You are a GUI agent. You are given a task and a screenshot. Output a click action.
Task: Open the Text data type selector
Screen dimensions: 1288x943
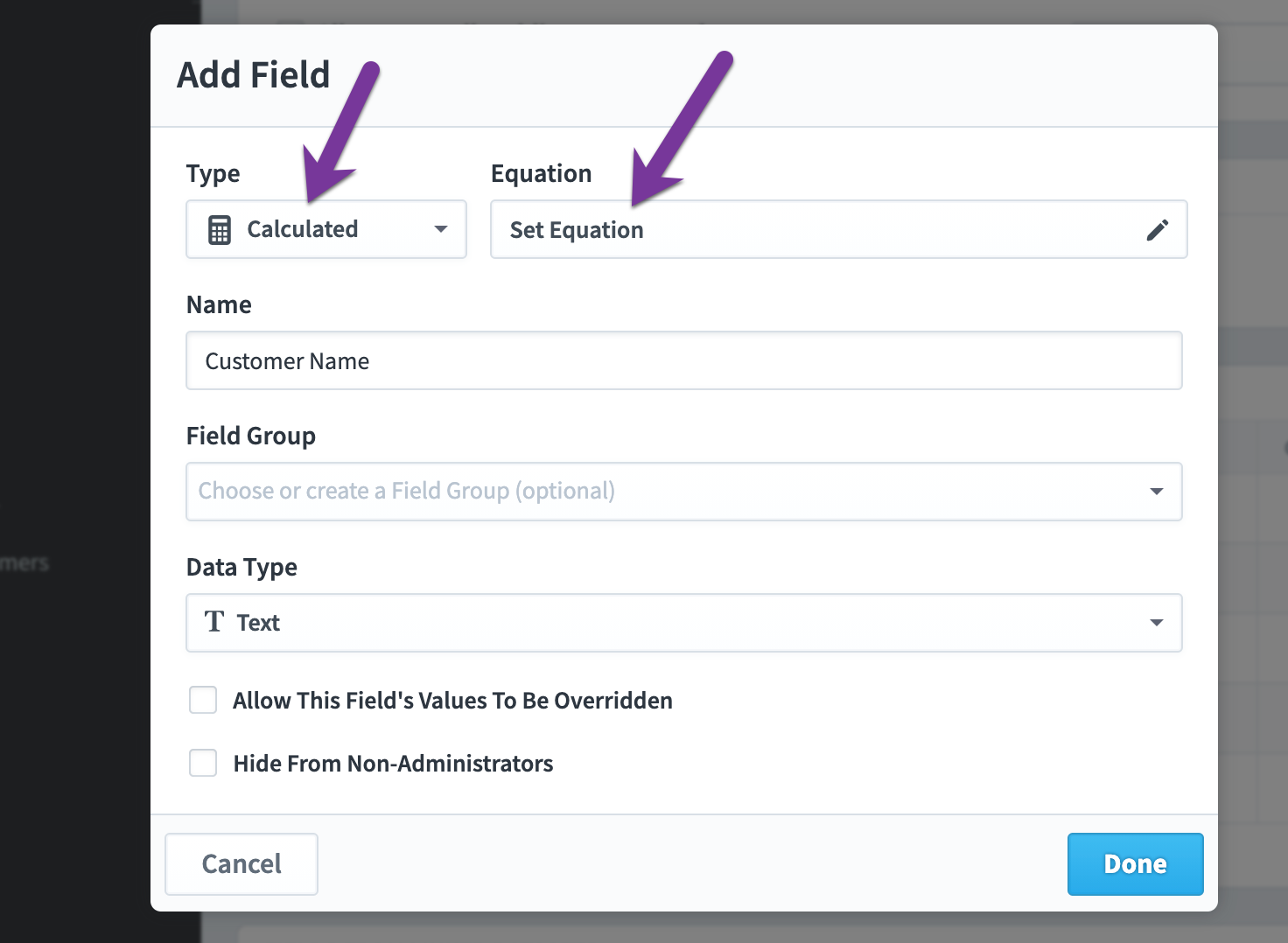click(x=684, y=623)
